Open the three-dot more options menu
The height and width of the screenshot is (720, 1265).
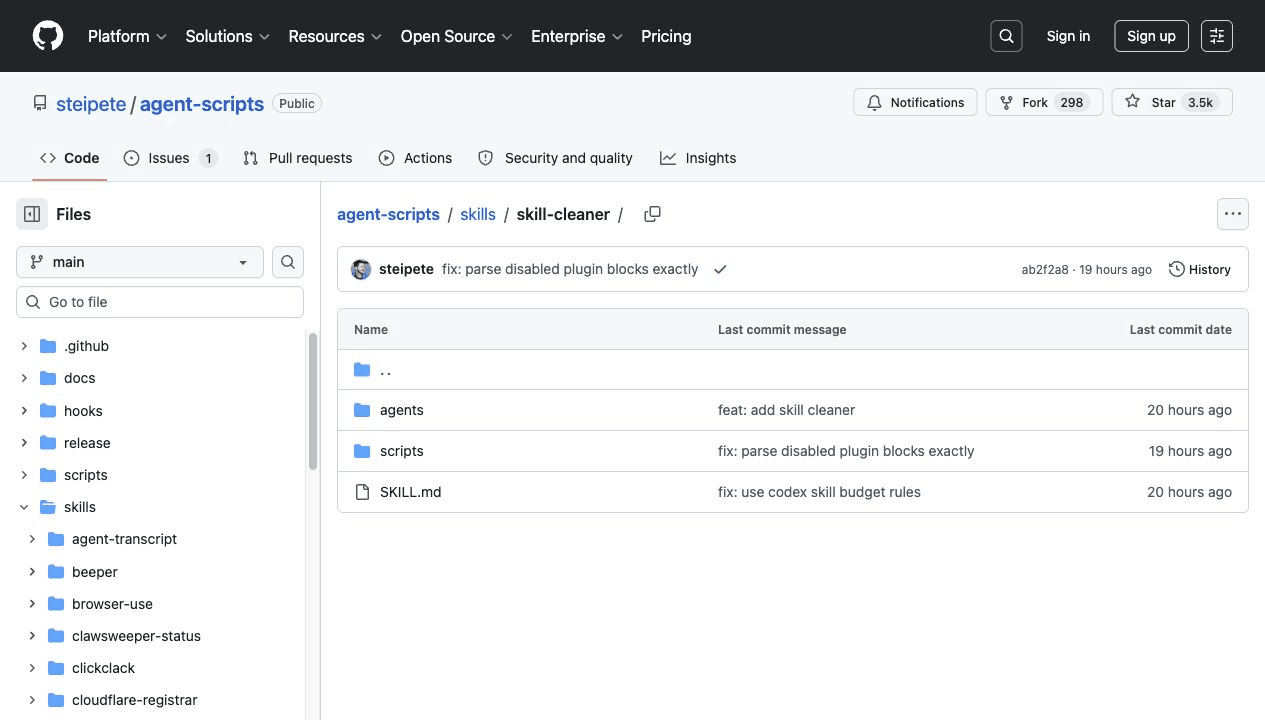coord(1233,214)
